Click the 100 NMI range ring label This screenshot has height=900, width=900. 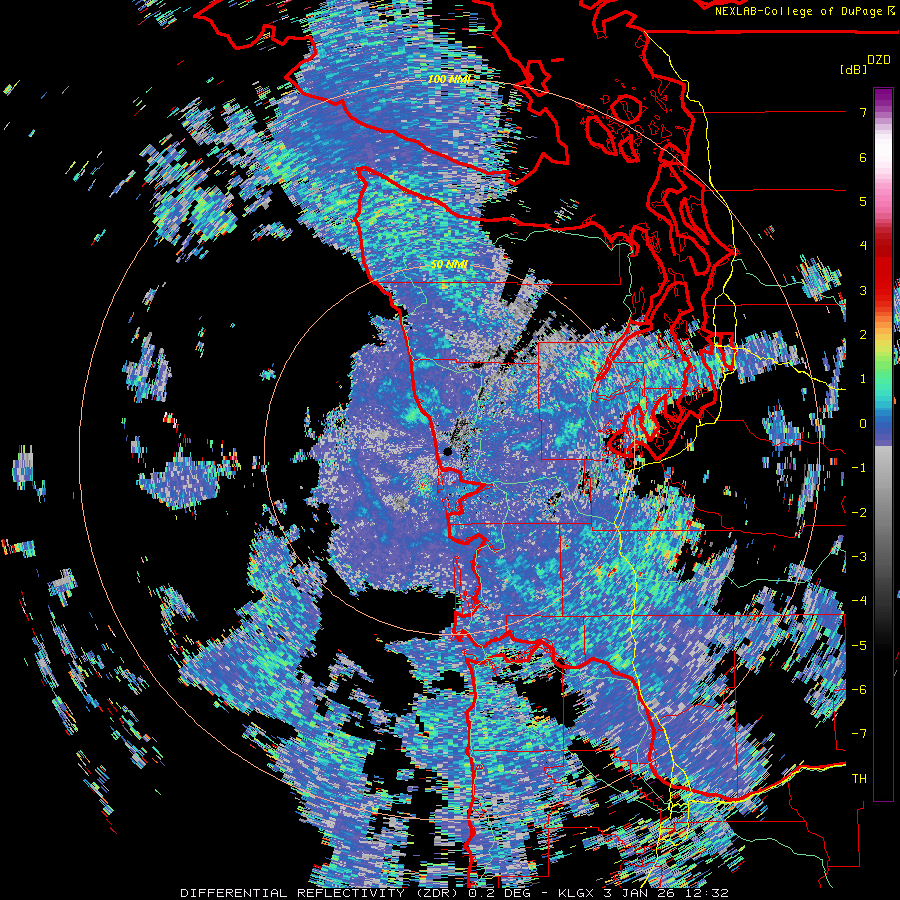pos(449,79)
